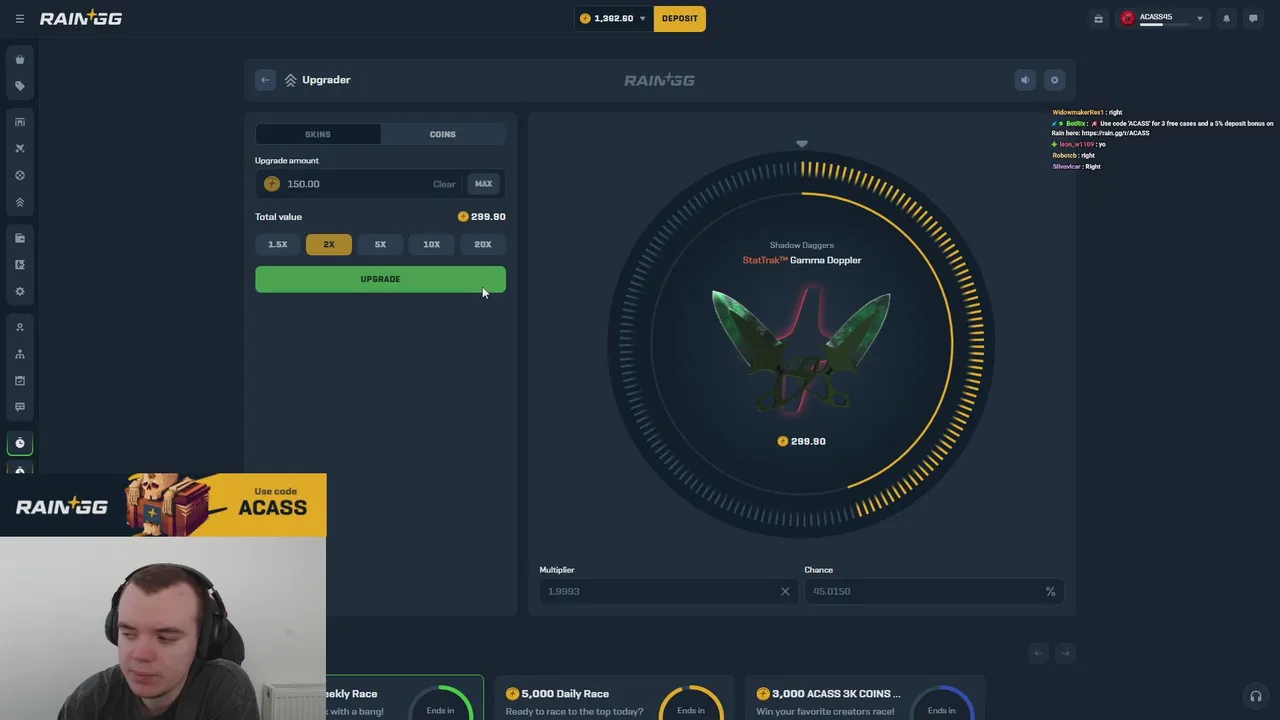This screenshot has height=720, width=1280.
Task: Expand the coin balance 1,362.60 dropdown
Action: pos(613,18)
